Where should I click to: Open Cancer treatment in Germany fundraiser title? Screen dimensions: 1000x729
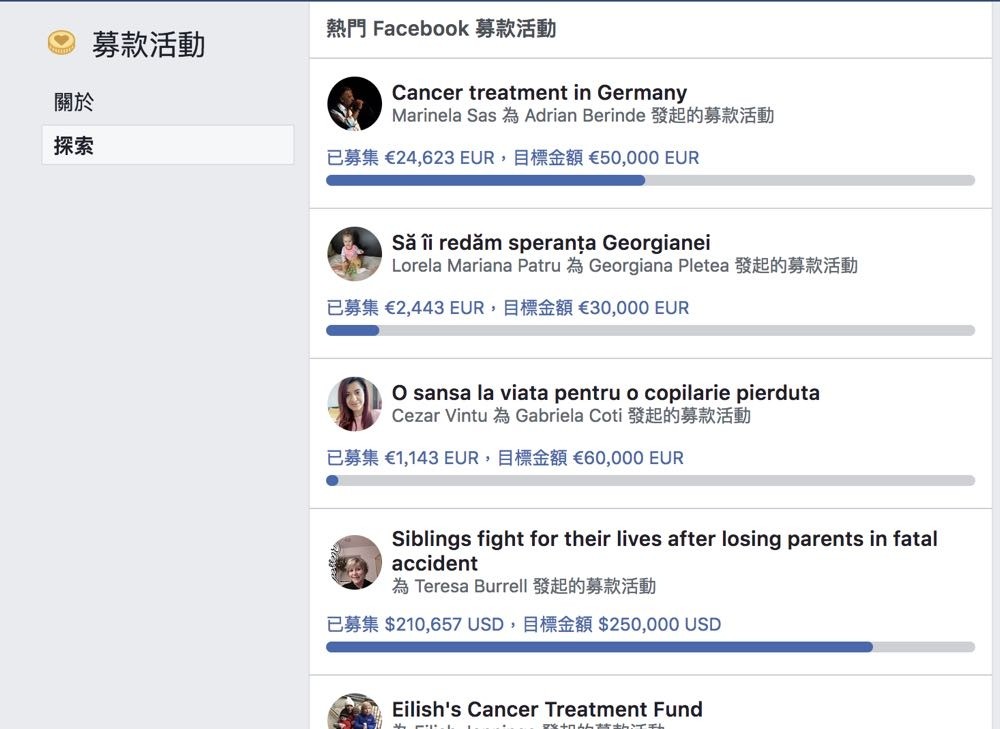(x=539, y=93)
